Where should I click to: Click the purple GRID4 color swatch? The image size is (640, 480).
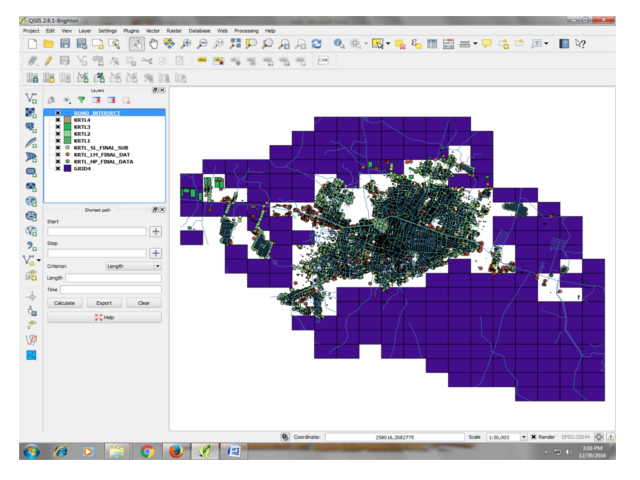pos(67,169)
